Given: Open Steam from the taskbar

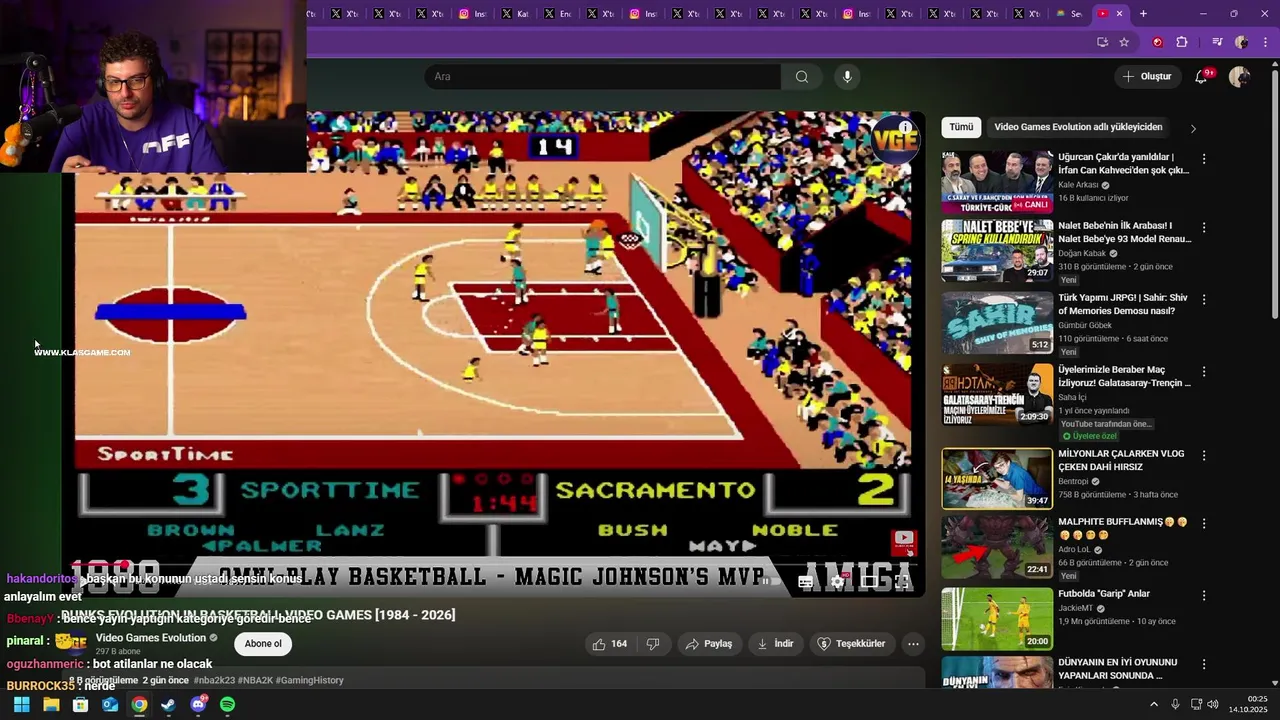Looking at the screenshot, I should tap(168, 705).
